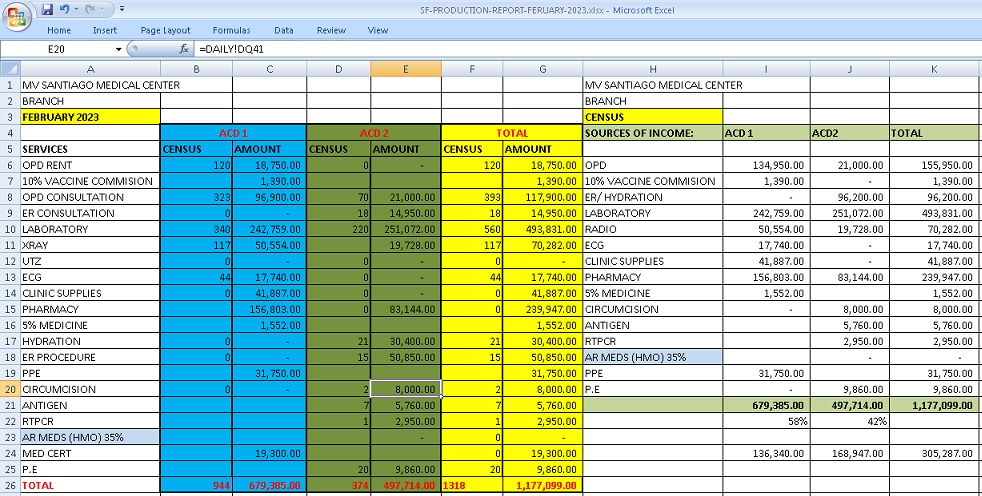Select the PHARMACY cell in column H
The width and height of the screenshot is (982, 496).
click(x=653, y=277)
